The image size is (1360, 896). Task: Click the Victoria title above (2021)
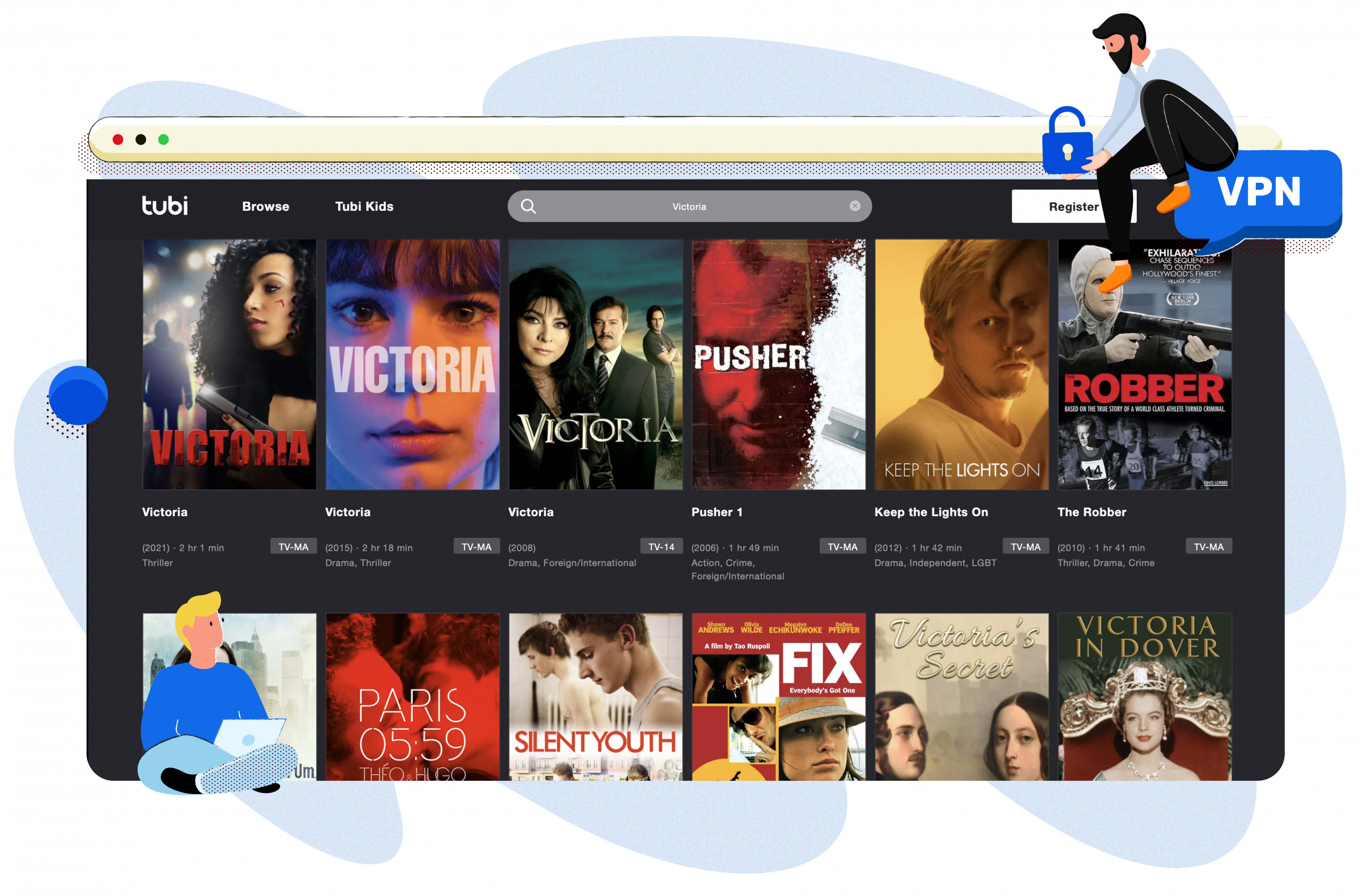tap(165, 513)
